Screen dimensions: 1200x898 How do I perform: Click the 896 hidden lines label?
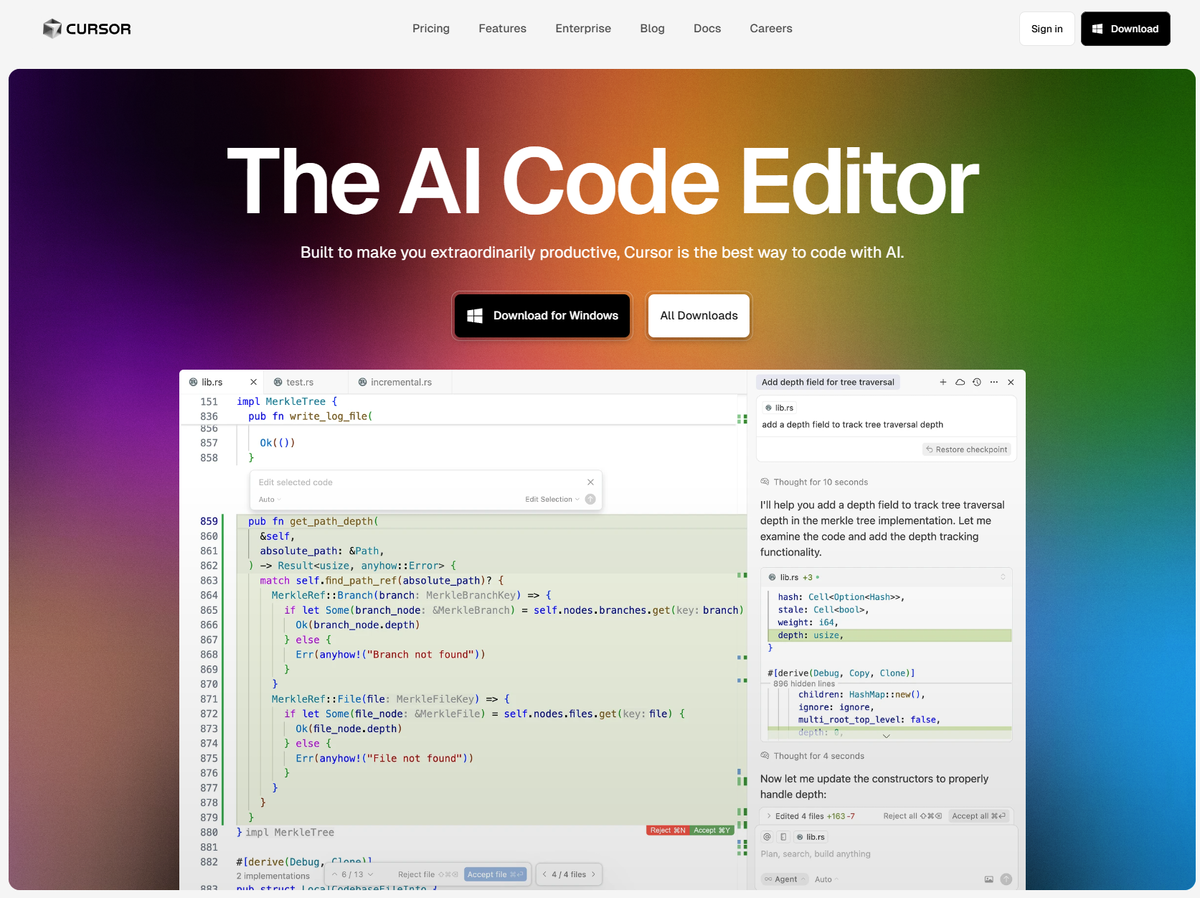coord(806,684)
